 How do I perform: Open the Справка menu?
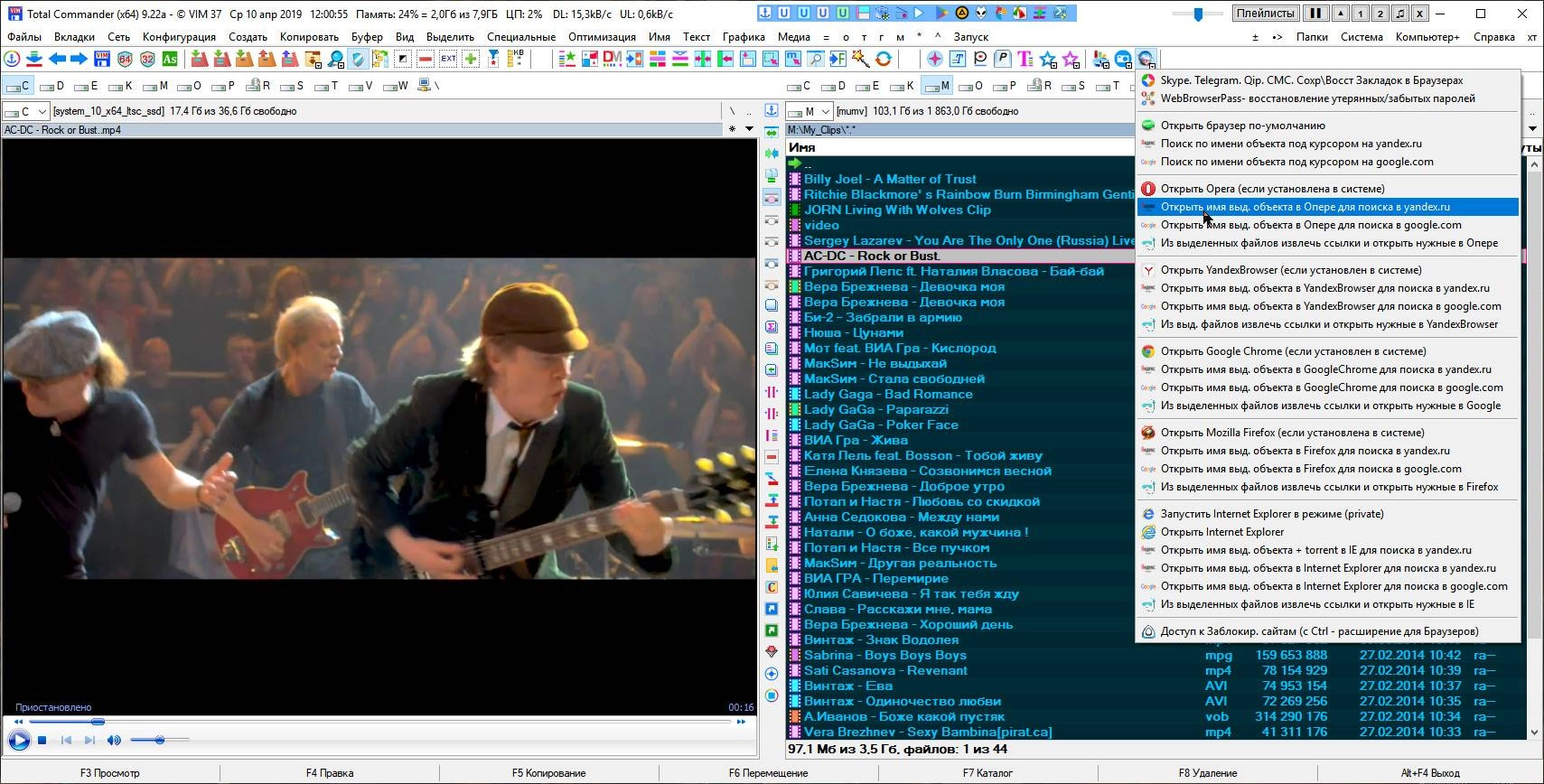coord(1493,37)
